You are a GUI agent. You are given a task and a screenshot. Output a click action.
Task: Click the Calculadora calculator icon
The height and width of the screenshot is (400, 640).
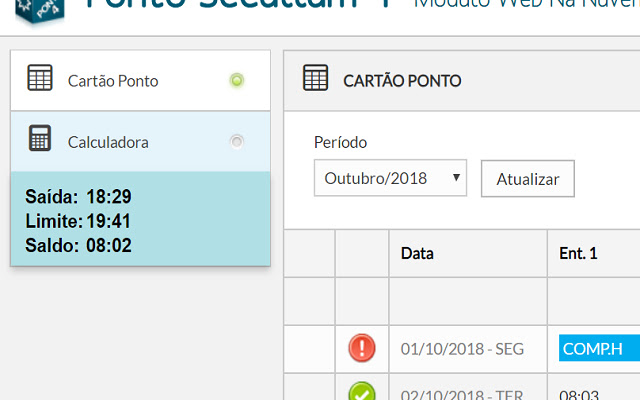point(40,141)
